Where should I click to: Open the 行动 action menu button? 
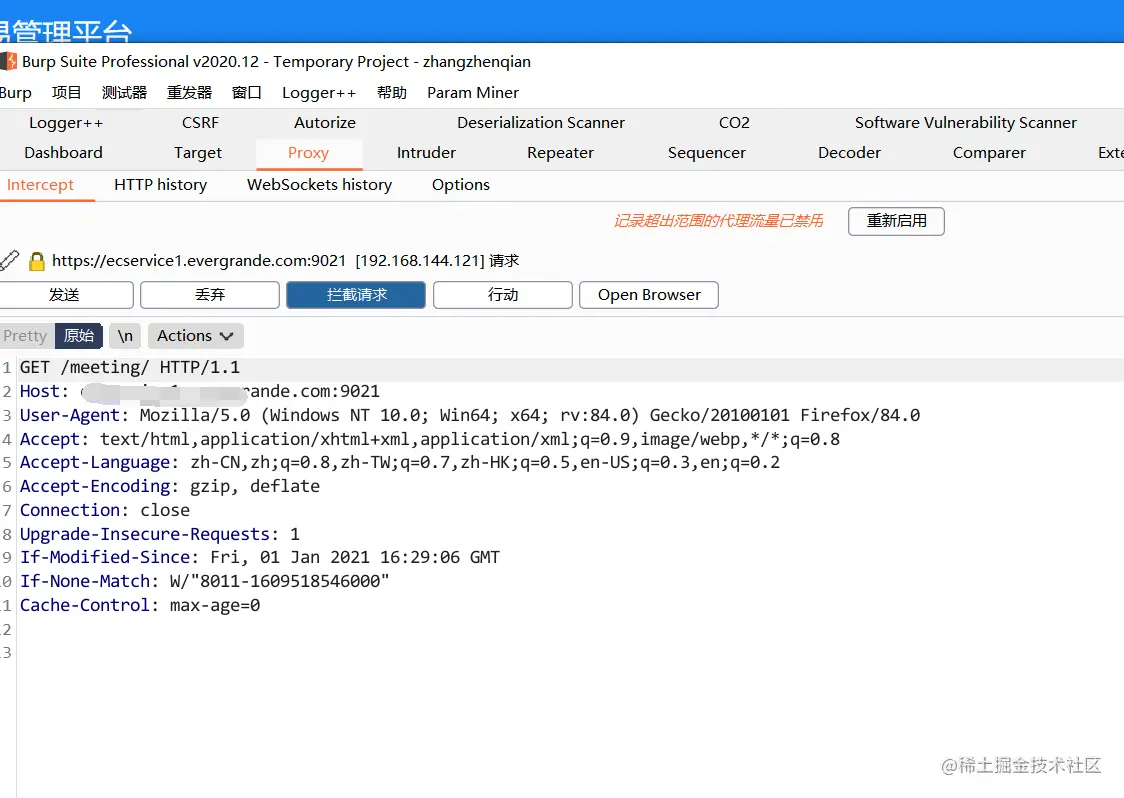pos(503,295)
